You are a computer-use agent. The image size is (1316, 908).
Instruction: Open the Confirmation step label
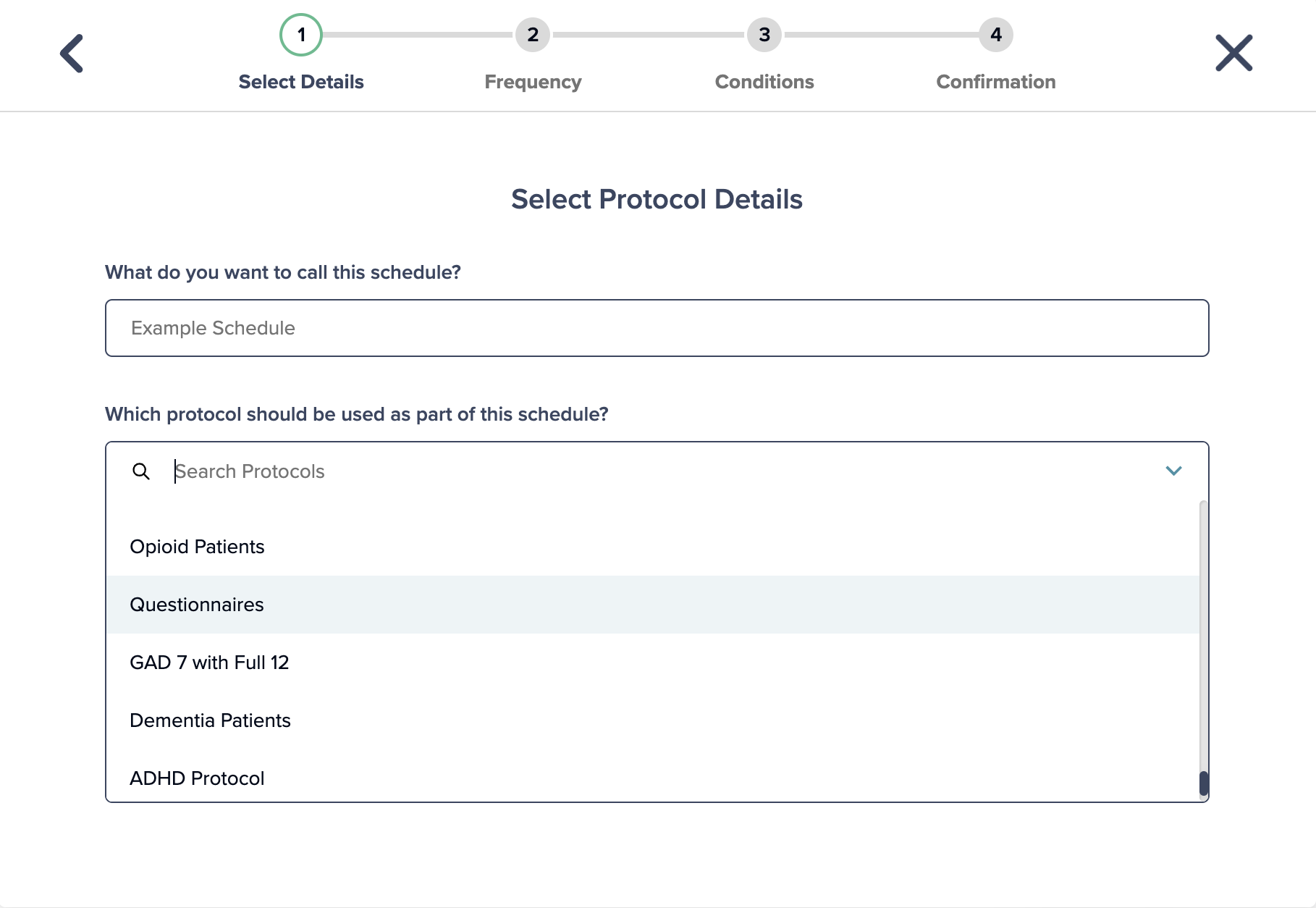click(996, 82)
